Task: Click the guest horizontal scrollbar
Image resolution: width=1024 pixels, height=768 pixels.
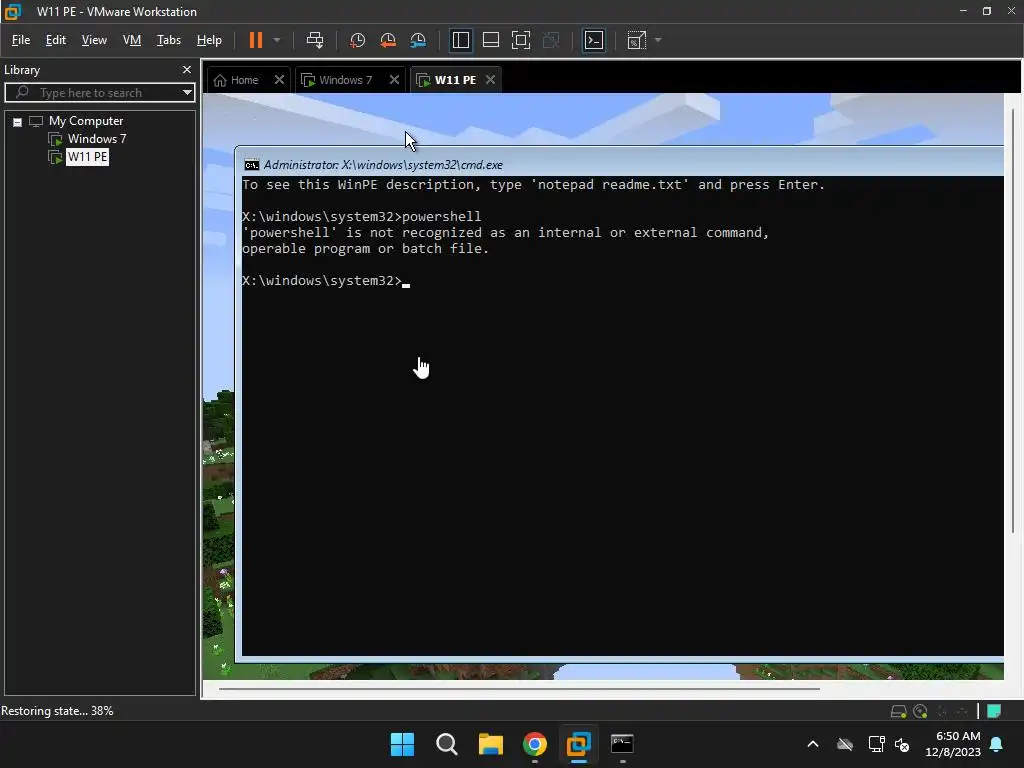Action: click(519, 688)
